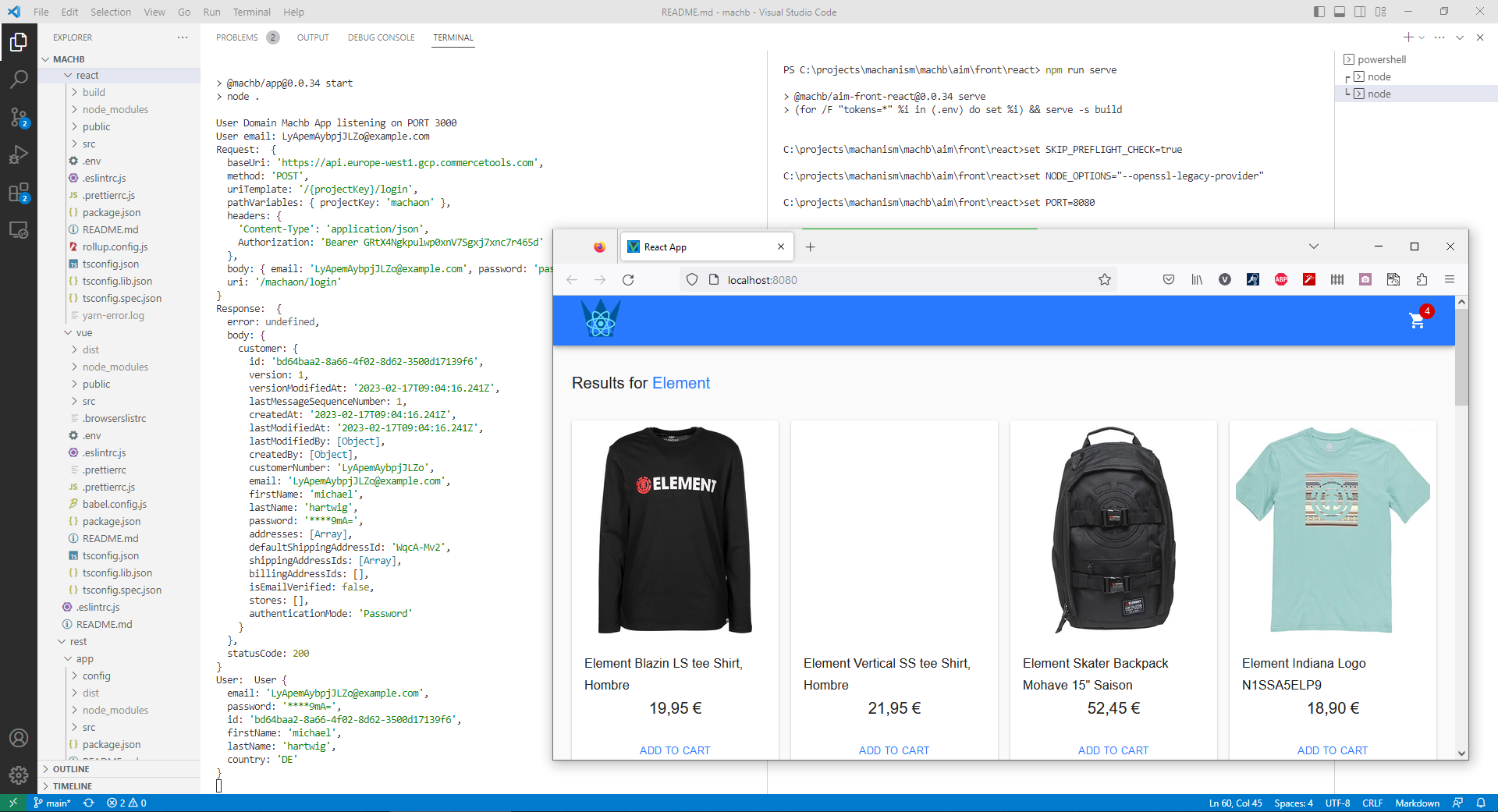Open site information shield icon in address bar
This screenshot has height=812, width=1498.
click(x=692, y=279)
